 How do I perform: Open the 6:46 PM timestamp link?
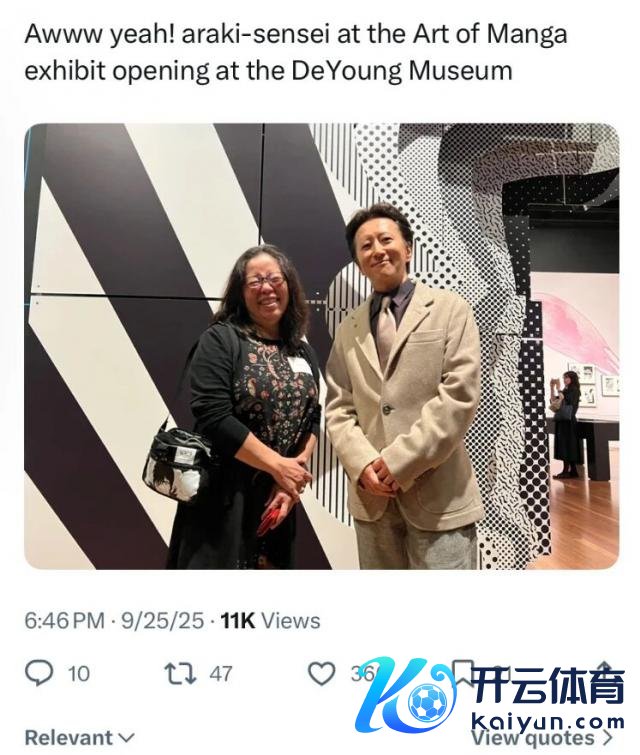(x=65, y=620)
